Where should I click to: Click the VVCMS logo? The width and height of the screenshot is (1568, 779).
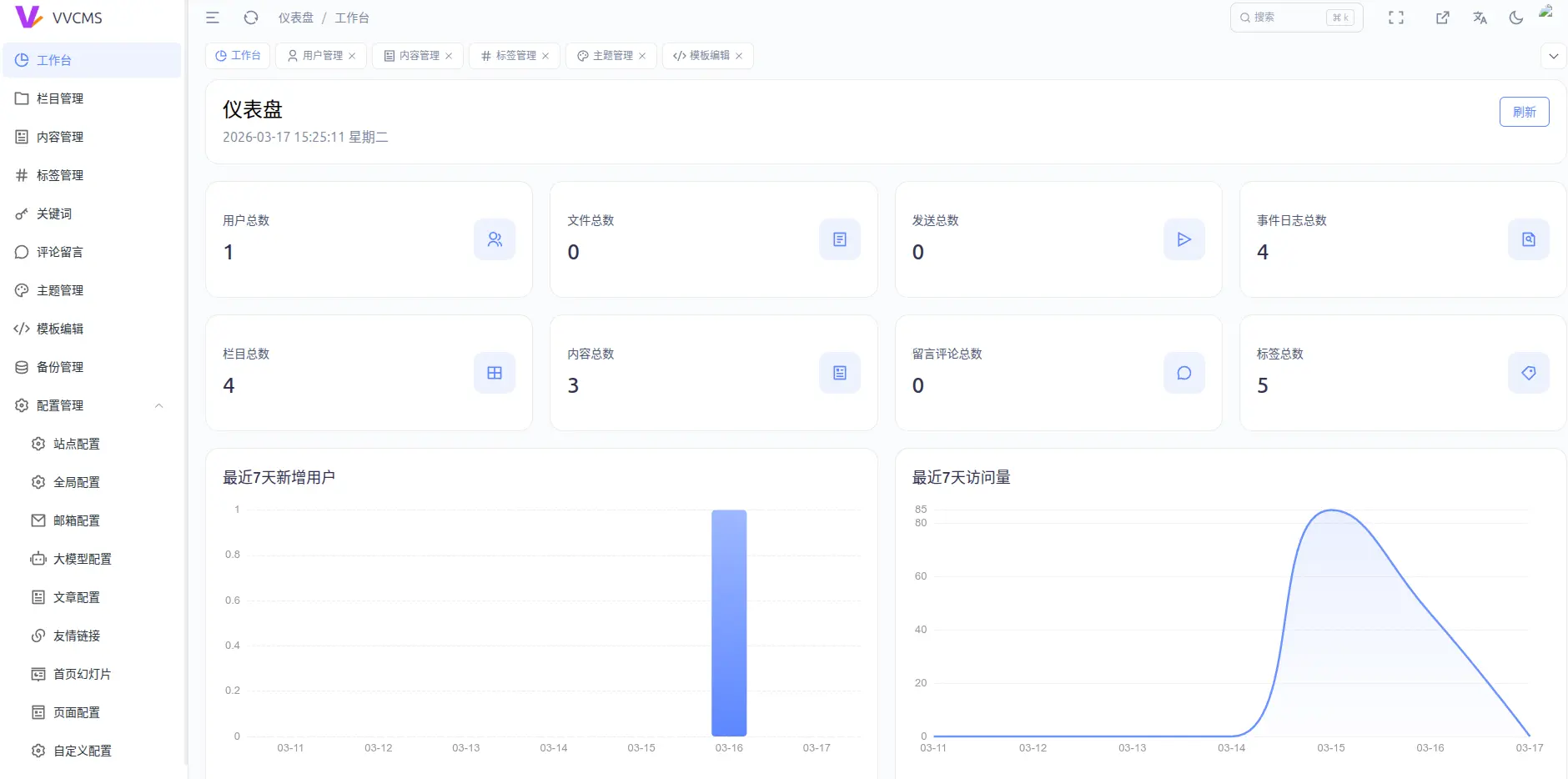pyautogui.click(x=58, y=17)
